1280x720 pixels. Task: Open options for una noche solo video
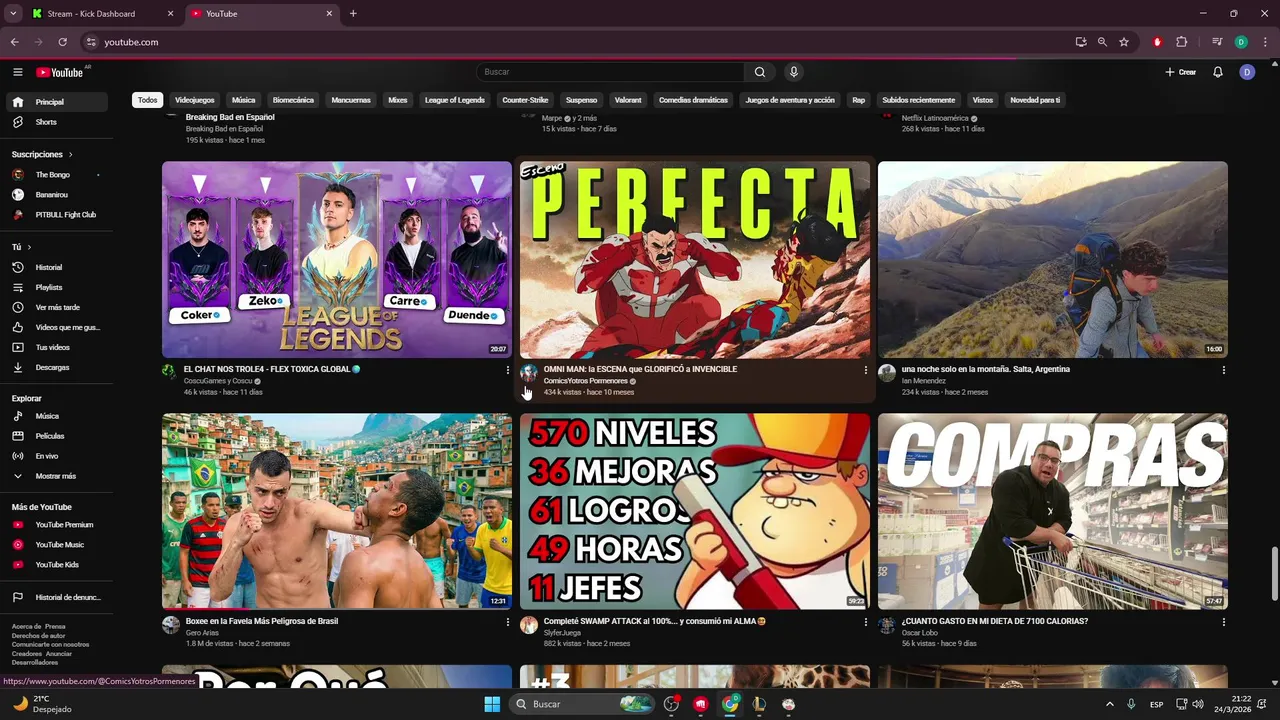1224,370
